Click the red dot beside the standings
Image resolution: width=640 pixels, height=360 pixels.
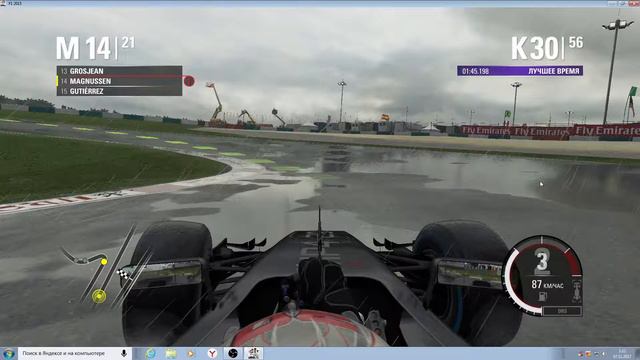(x=189, y=81)
